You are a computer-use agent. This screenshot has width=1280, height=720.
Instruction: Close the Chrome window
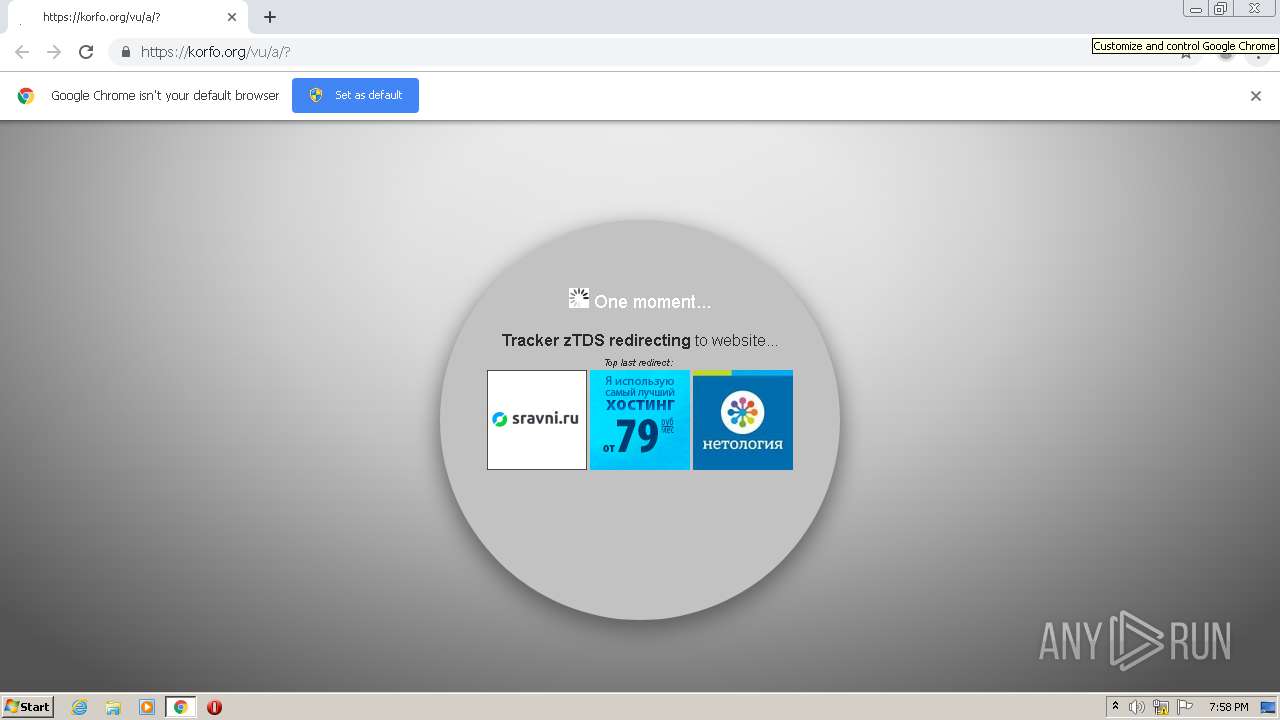coord(1254,9)
